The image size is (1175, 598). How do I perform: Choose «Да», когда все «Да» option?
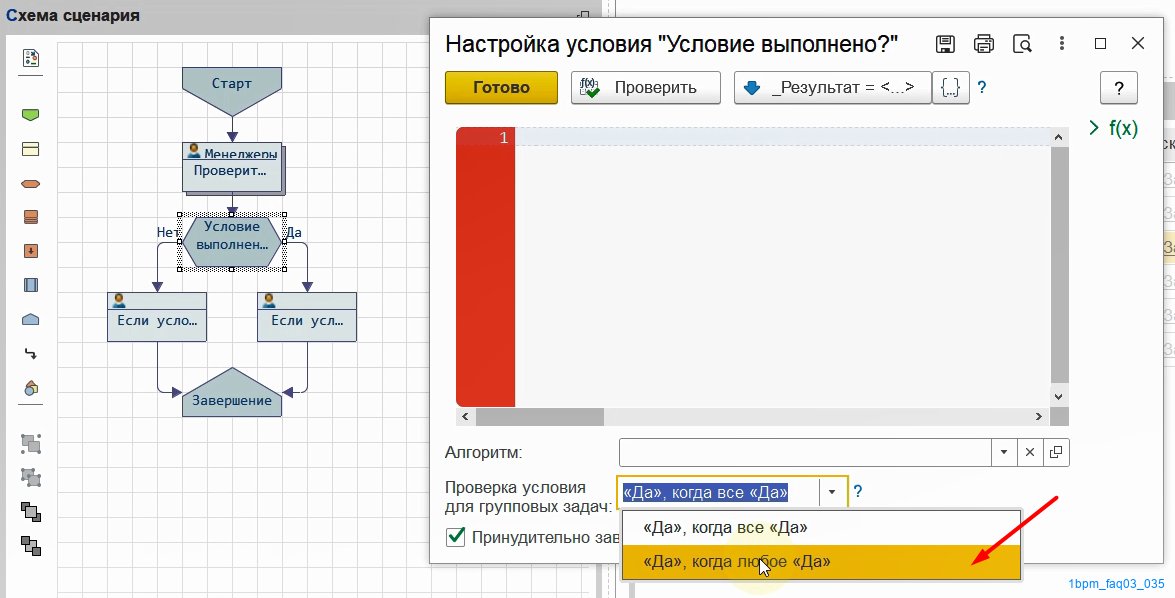pyautogui.click(x=725, y=527)
